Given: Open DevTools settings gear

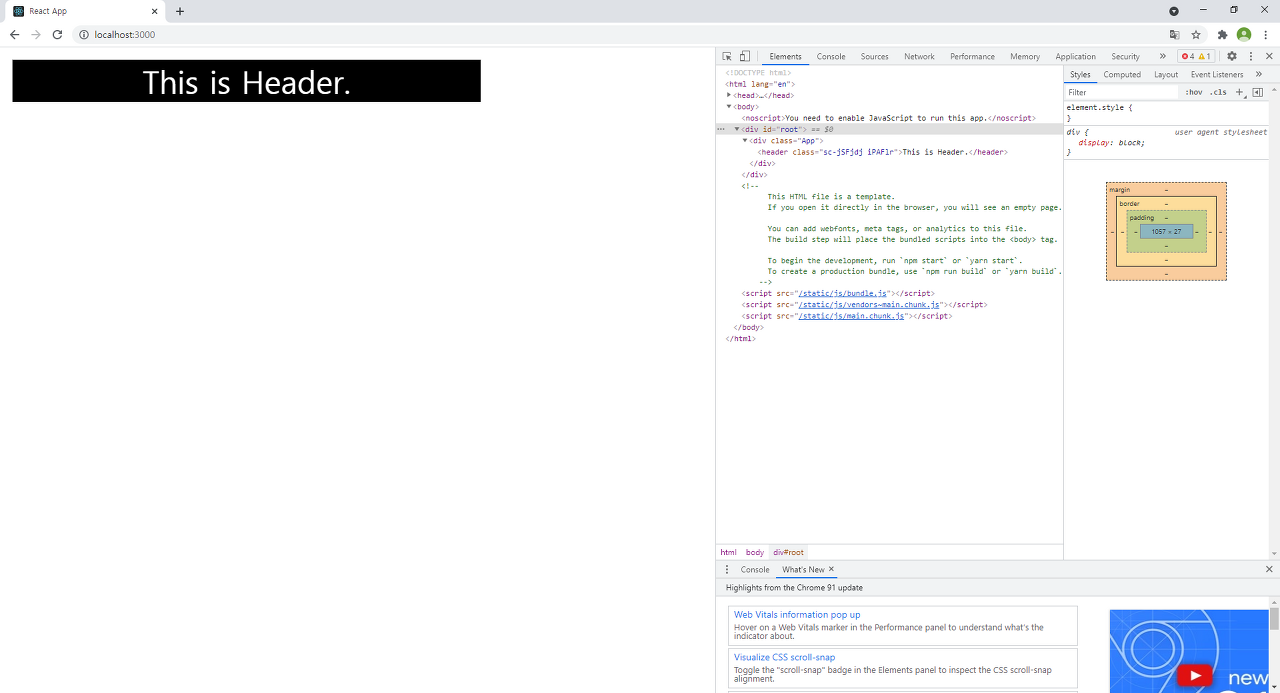Looking at the screenshot, I should (1232, 56).
